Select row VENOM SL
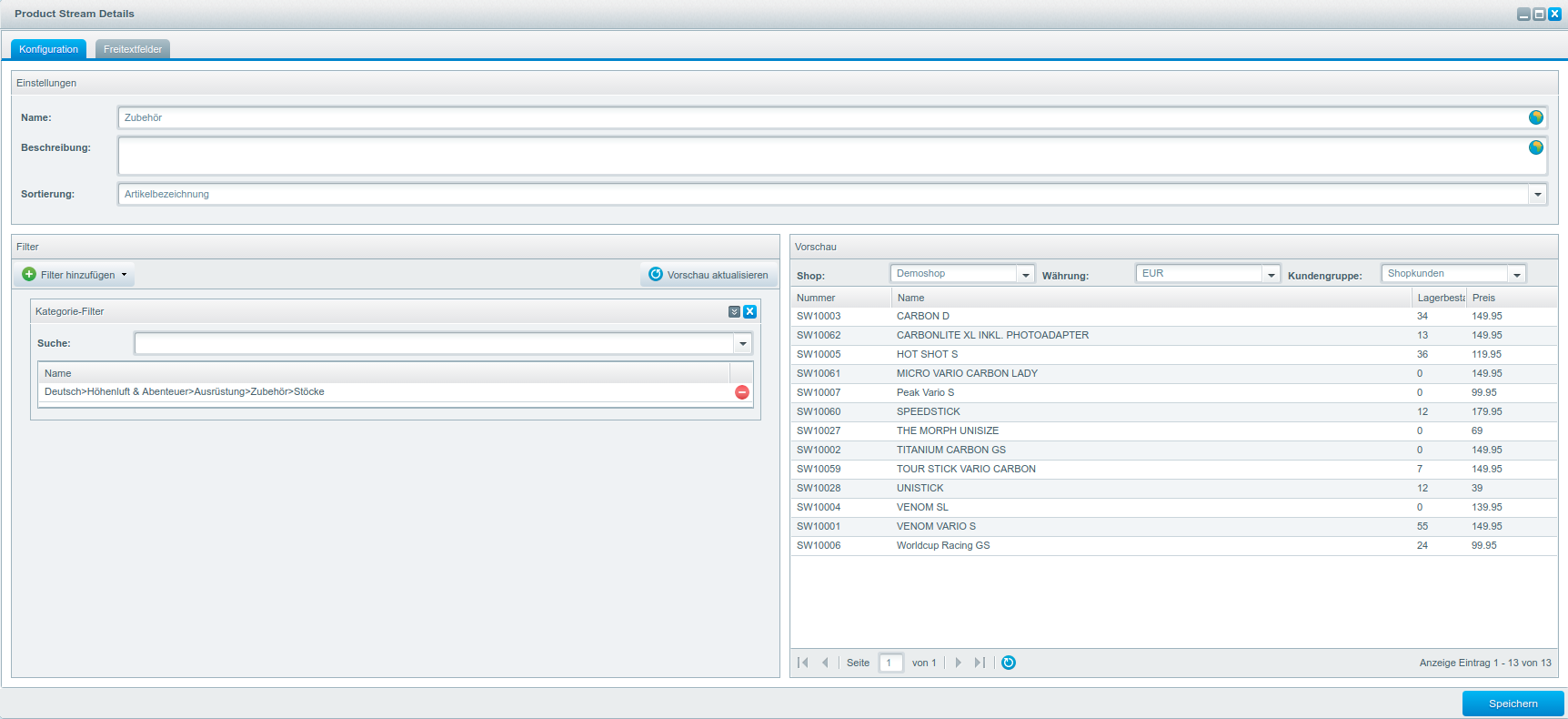Image resolution: width=1568 pixels, height=719 pixels. pos(1173,508)
